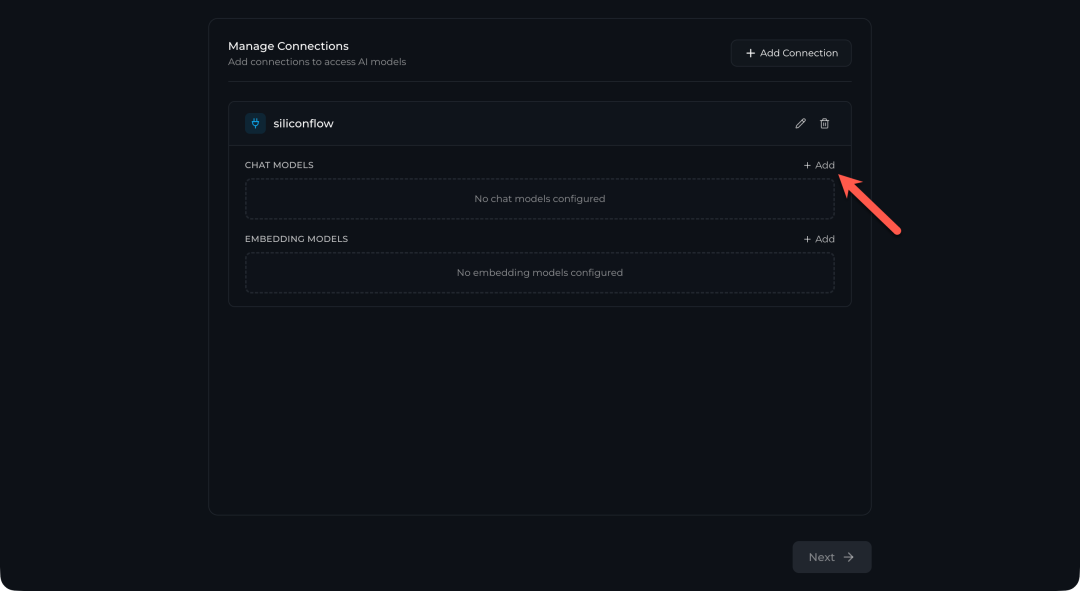Click the 'No chat models configured' placeholder
The height and width of the screenshot is (591, 1080).
539,199
